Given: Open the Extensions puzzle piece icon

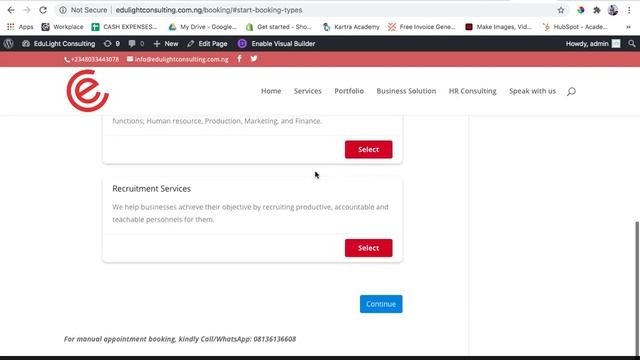Looking at the screenshot, I should coord(597,10).
